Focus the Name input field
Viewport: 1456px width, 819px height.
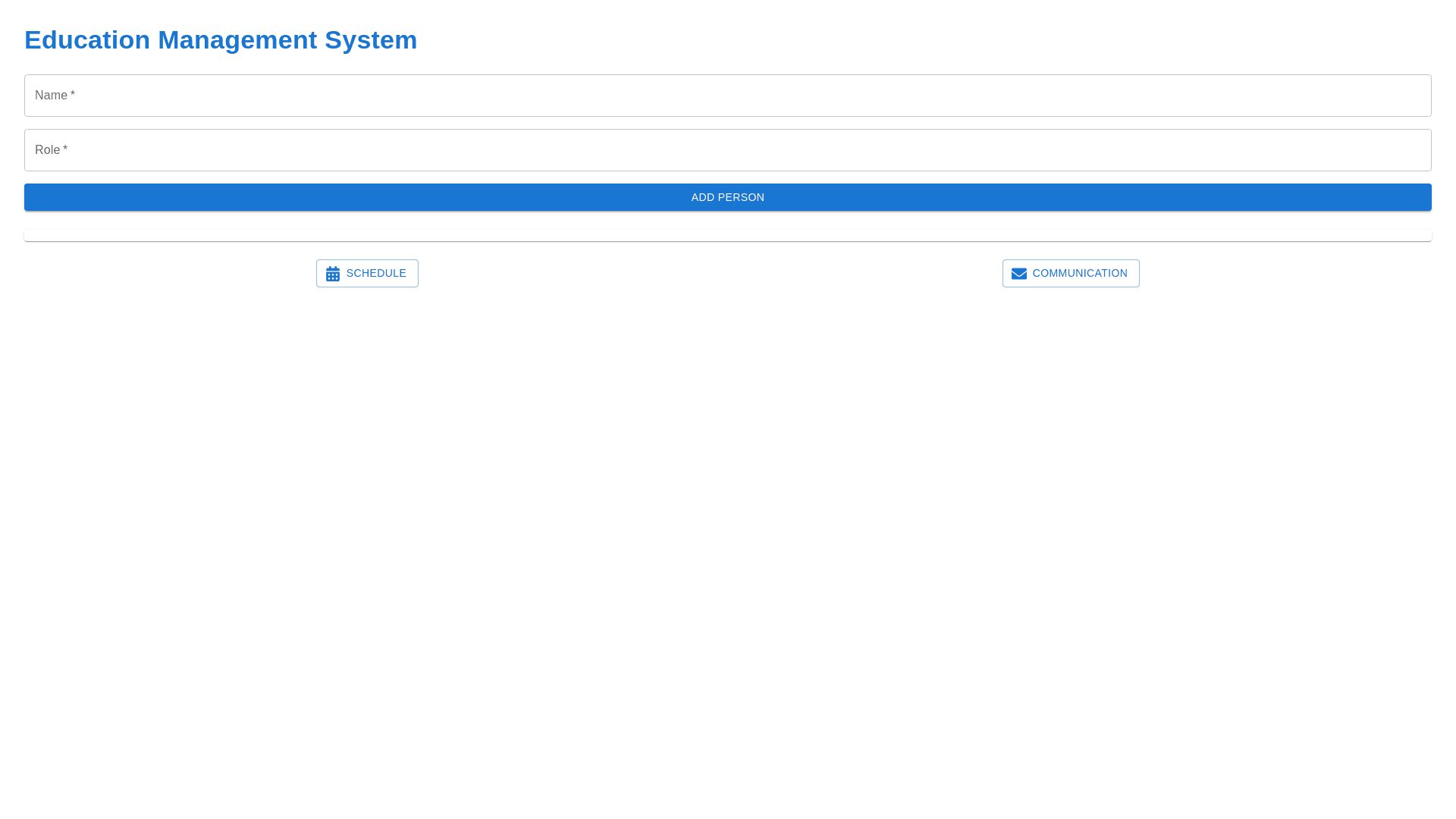click(728, 96)
